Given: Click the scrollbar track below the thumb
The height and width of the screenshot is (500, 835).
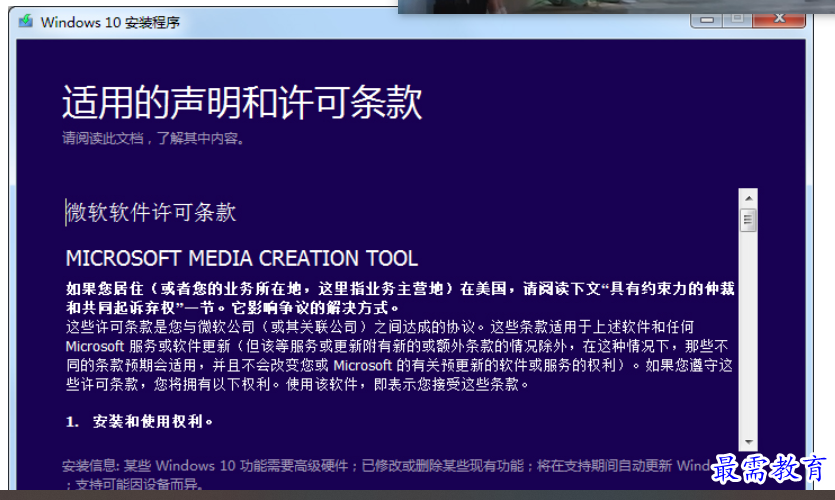Looking at the screenshot, I should pyautogui.click(x=748, y=332).
